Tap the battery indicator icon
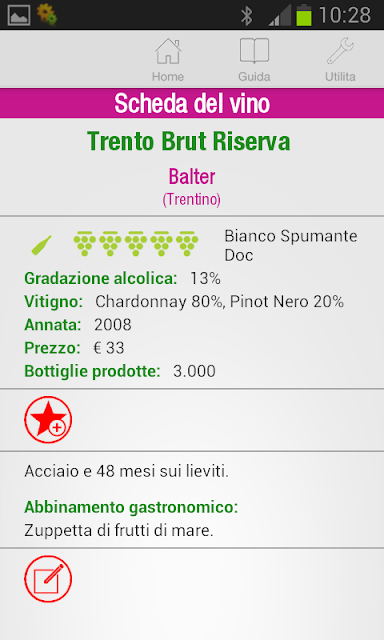Image resolution: width=384 pixels, height=640 pixels. [304, 15]
